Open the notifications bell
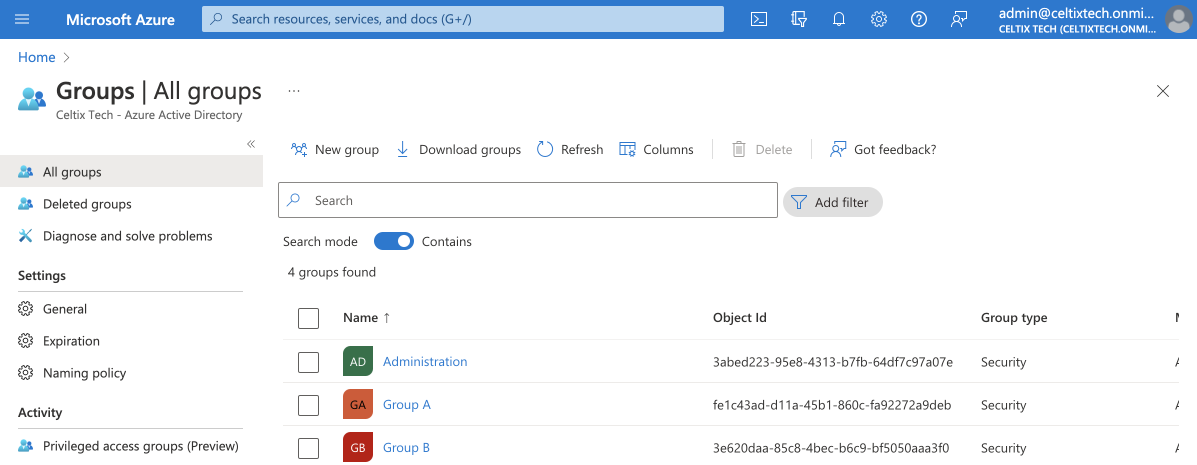The image size is (1197, 465). click(x=839, y=19)
